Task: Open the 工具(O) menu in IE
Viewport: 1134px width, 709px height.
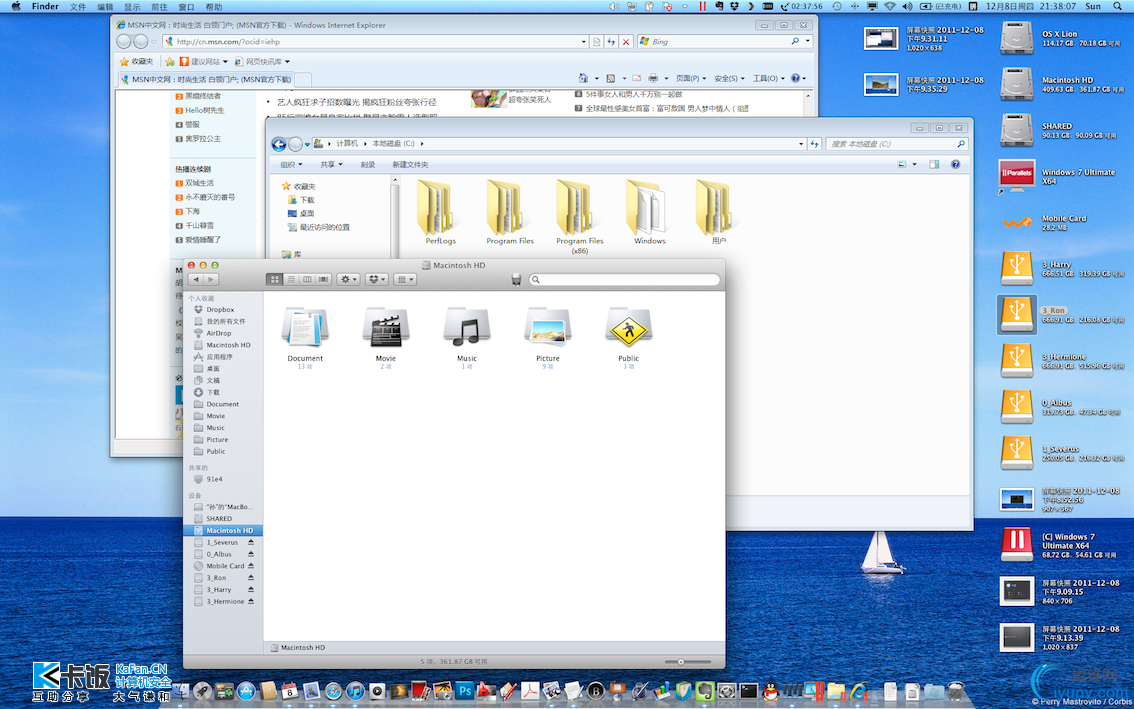Action: (x=769, y=78)
